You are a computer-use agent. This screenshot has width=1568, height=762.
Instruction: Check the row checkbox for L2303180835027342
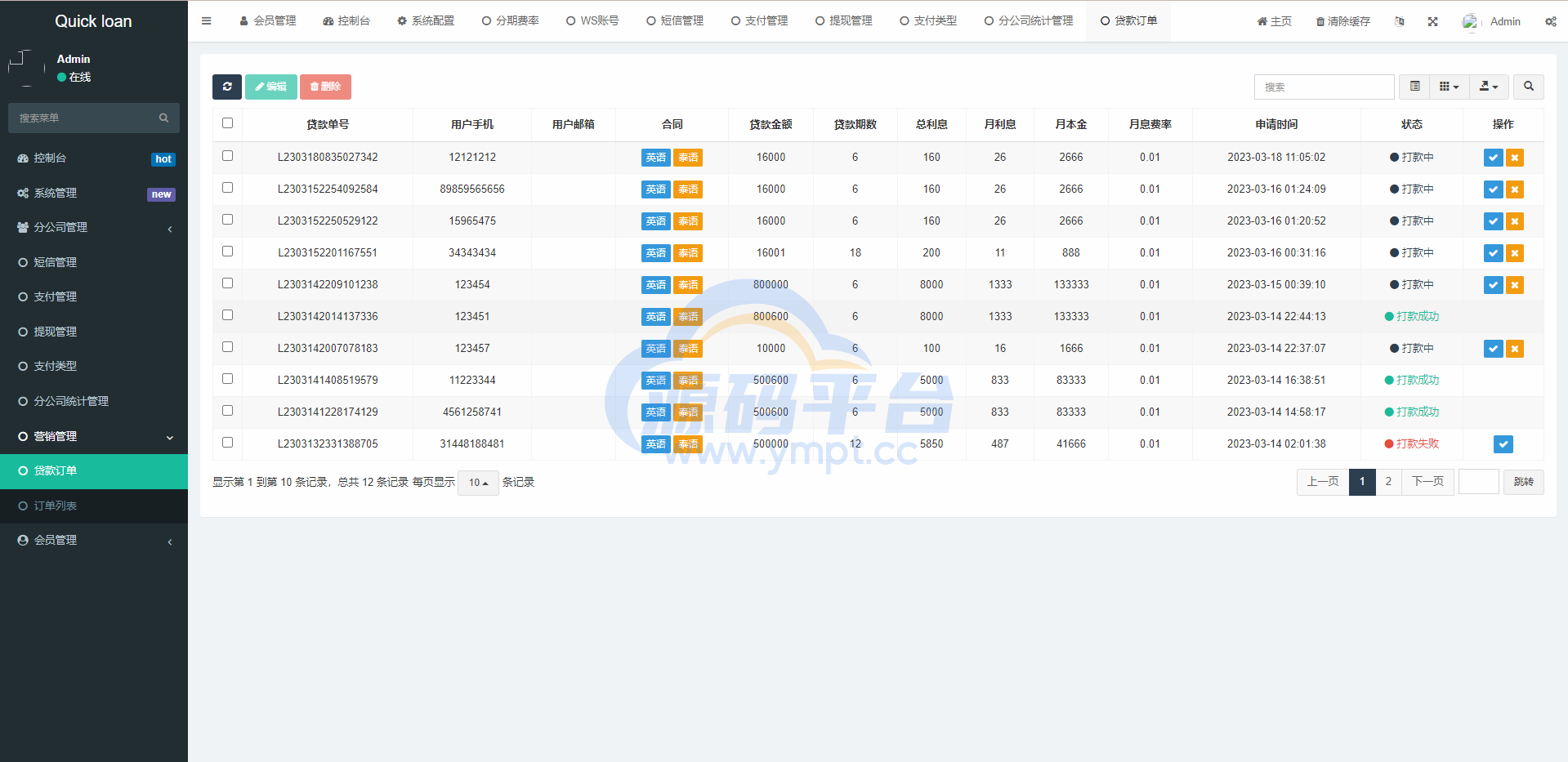pos(227,156)
